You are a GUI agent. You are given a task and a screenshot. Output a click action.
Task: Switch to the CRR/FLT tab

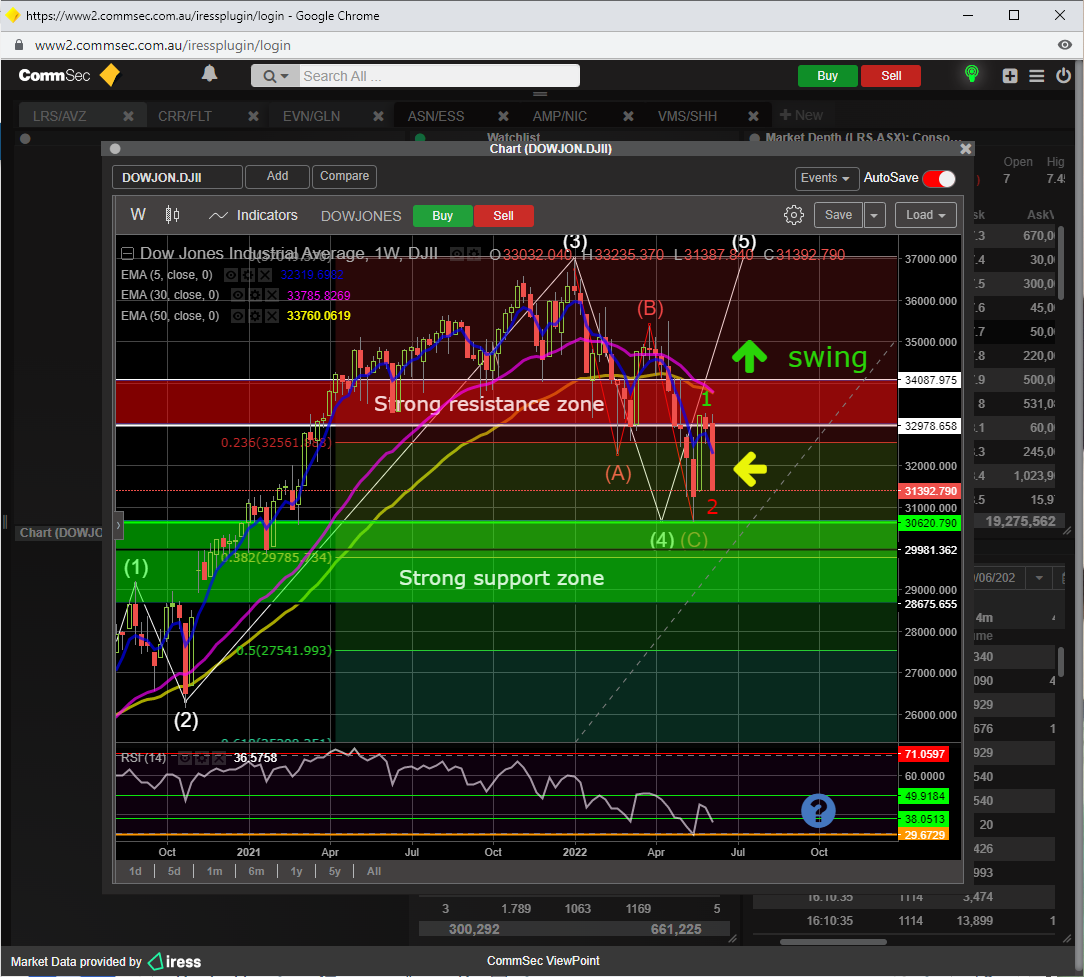[185, 116]
